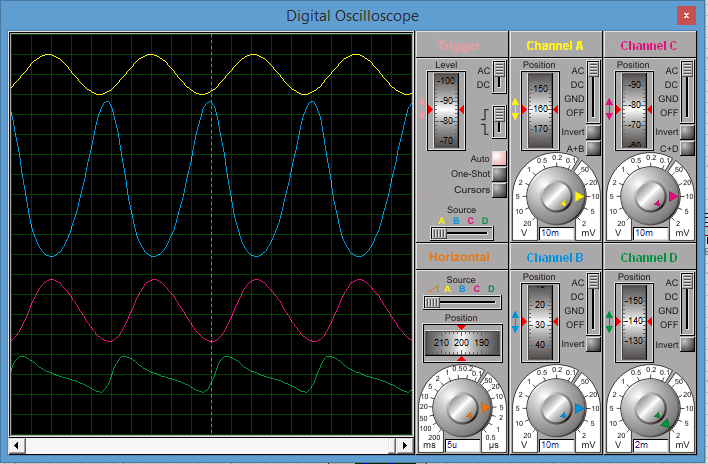Click the Horizontal timebase value field 5u

click(461, 444)
